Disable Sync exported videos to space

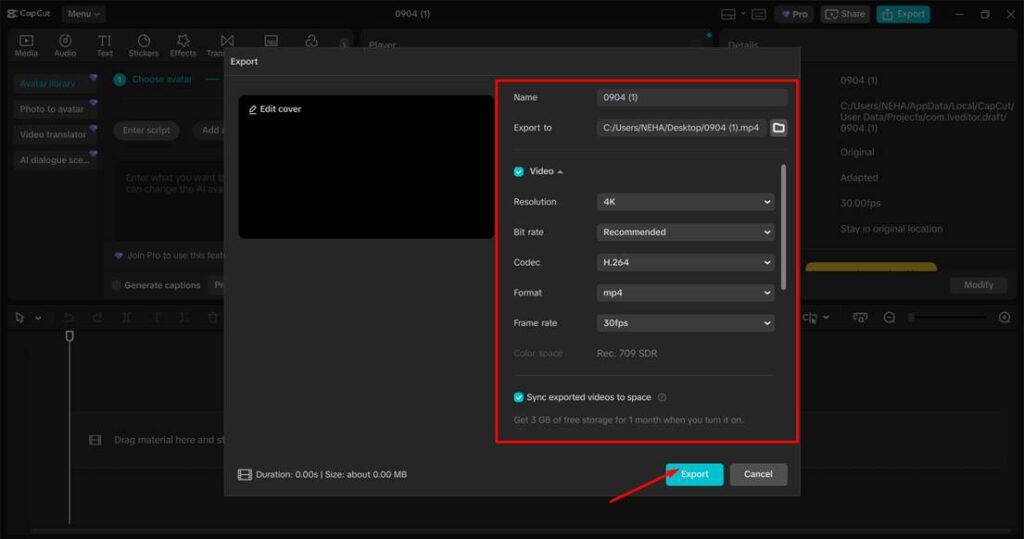tap(519, 397)
